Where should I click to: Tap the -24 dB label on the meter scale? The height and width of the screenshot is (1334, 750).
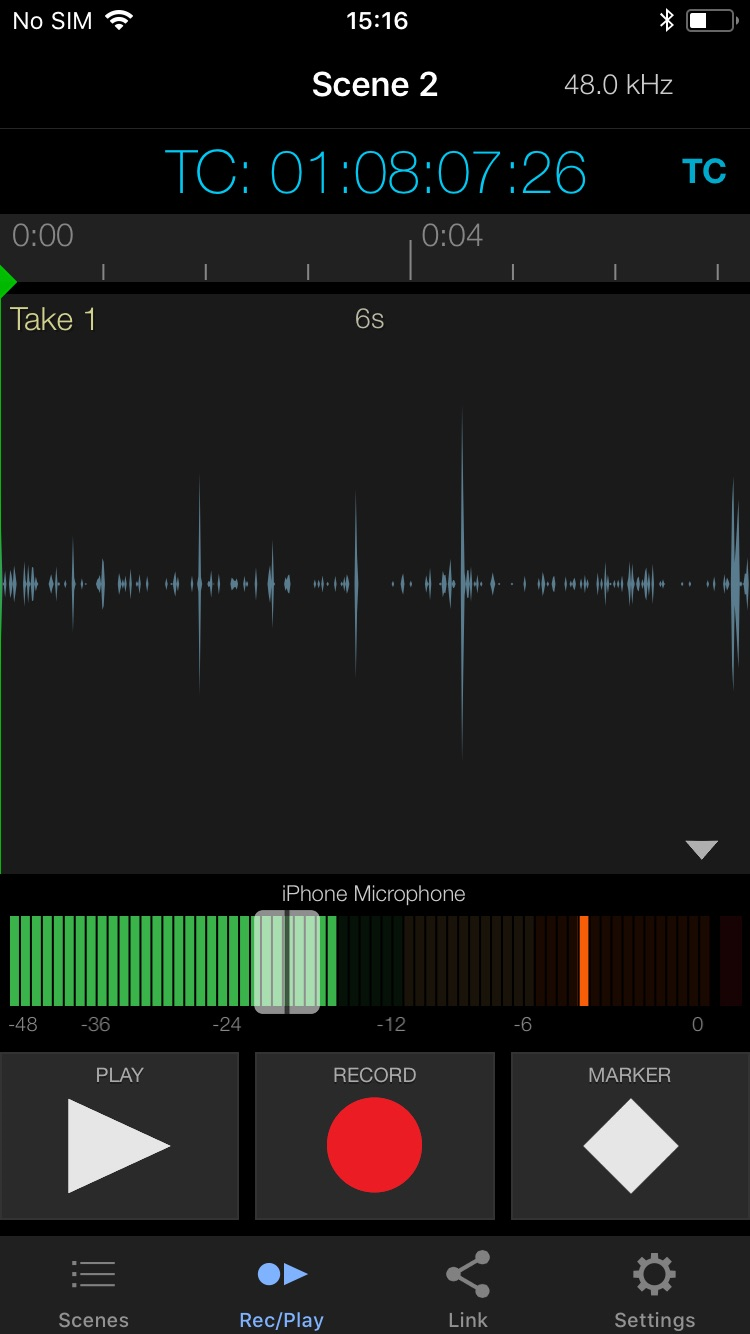coord(227,1024)
